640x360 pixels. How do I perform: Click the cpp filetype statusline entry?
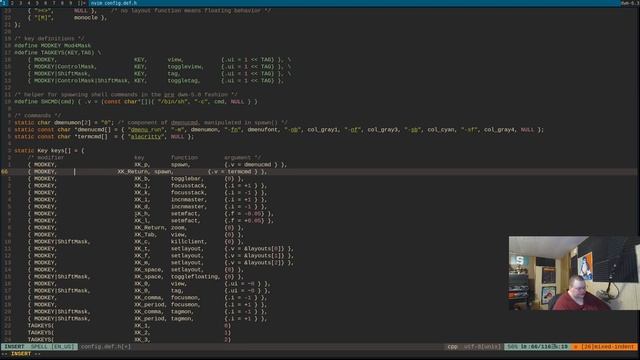[452, 347]
